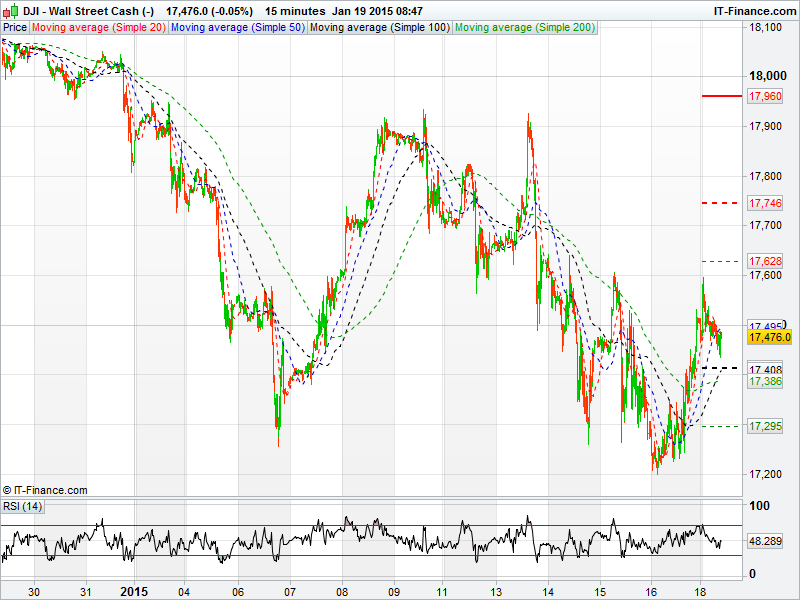The height and width of the screenshot is (600, 800).
Task: Select the green 17,386 level label
Action: coord(765,382)
